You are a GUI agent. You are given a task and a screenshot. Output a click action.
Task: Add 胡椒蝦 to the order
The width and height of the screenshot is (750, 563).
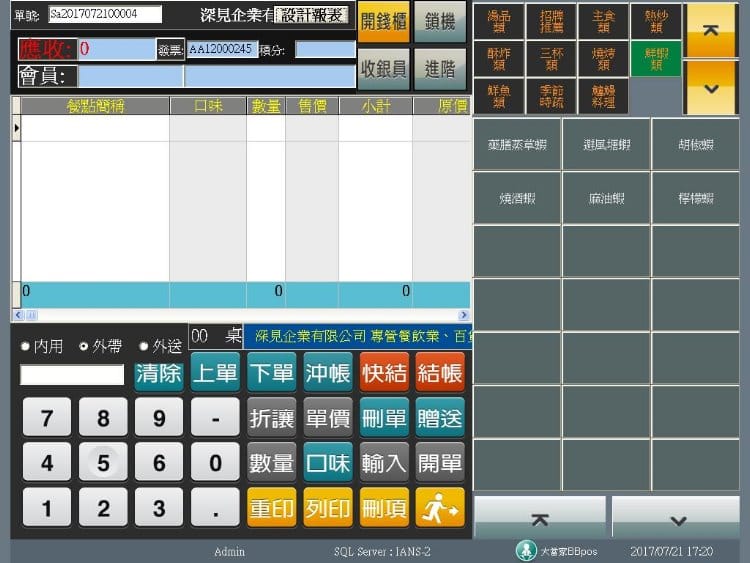pos(696,144)
